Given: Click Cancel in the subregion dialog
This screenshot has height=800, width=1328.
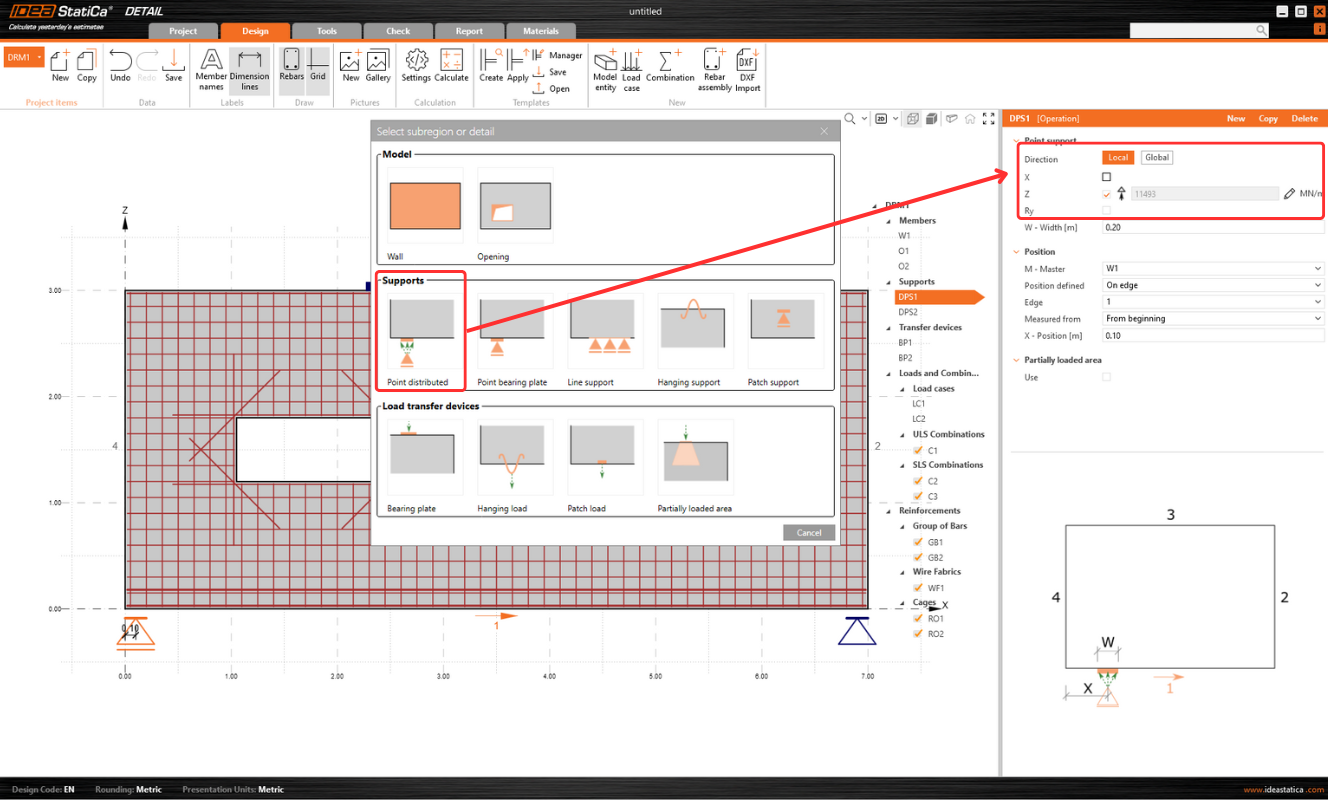Looking at the screenshot, I should (808, 532).
